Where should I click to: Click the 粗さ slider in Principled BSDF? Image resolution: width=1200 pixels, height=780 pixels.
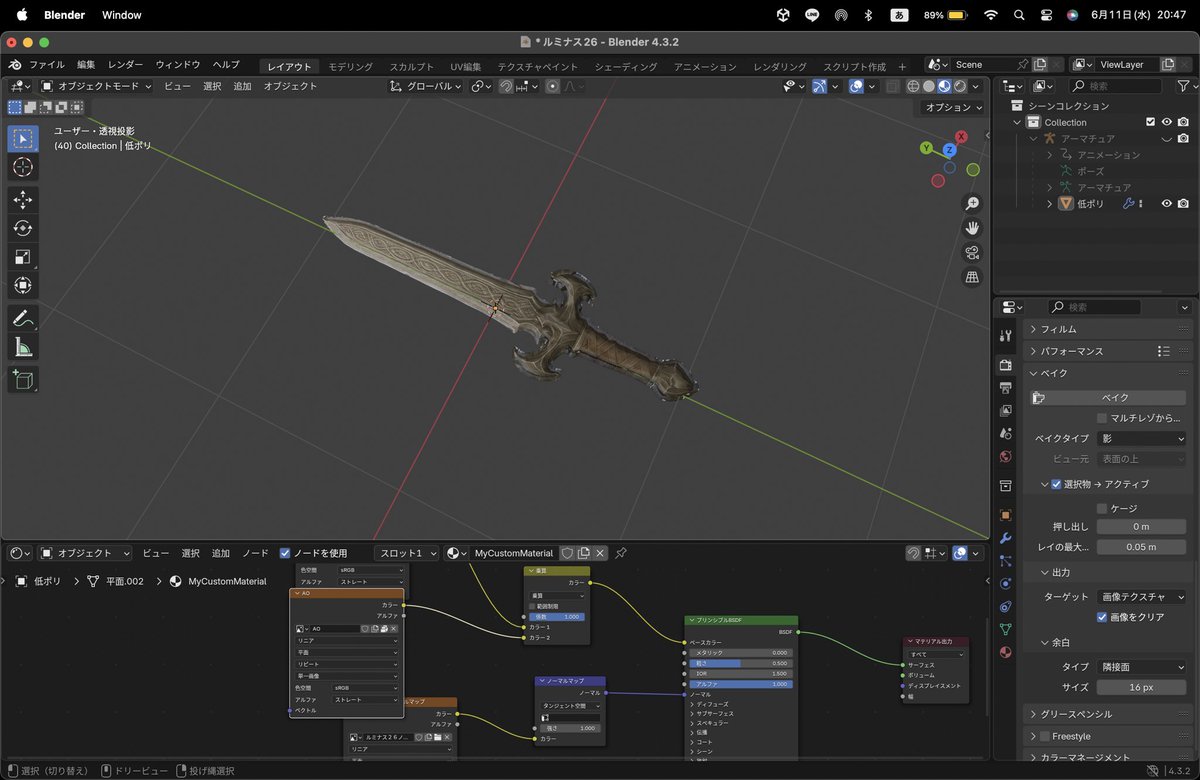pyautogui.click(x=741, y=663)
